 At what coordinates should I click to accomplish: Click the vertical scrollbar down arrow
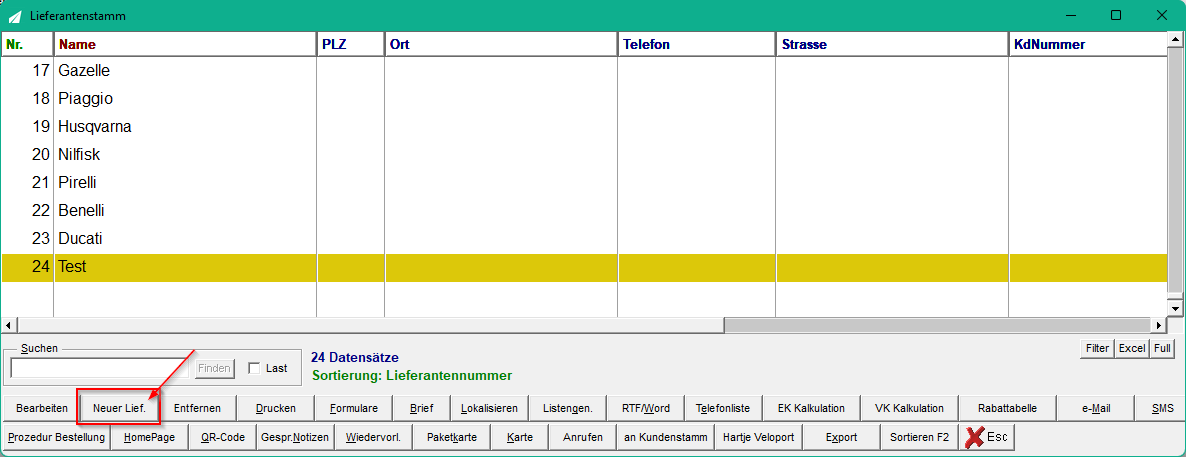point(1175,309)
